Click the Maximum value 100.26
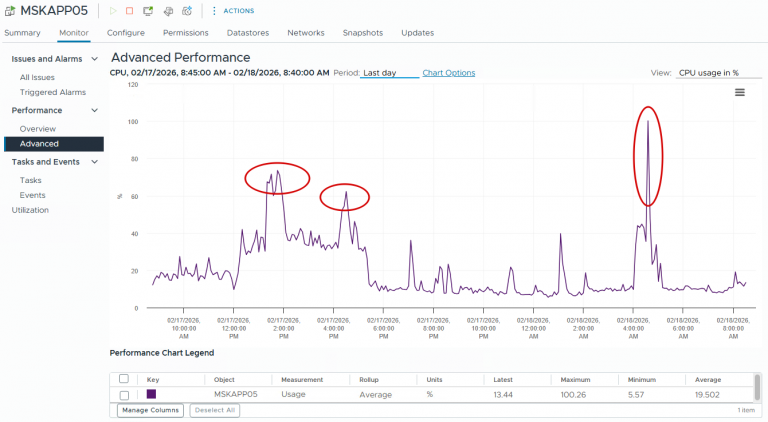 [573, 395]
